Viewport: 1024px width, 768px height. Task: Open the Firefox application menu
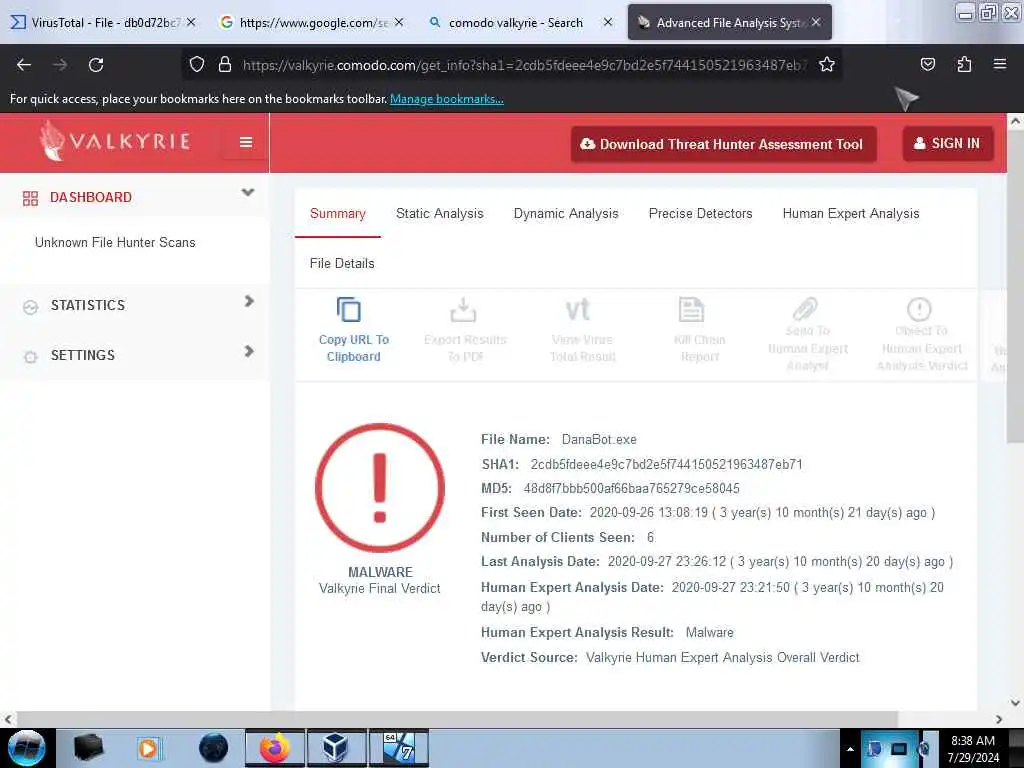(1000, 65)
